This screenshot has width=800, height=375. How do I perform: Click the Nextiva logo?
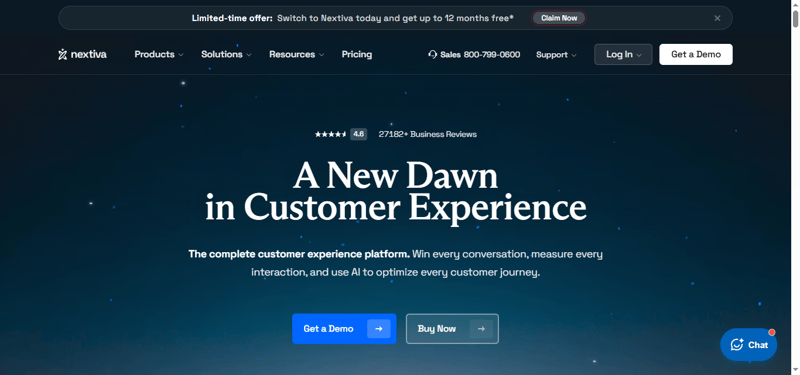82,54
